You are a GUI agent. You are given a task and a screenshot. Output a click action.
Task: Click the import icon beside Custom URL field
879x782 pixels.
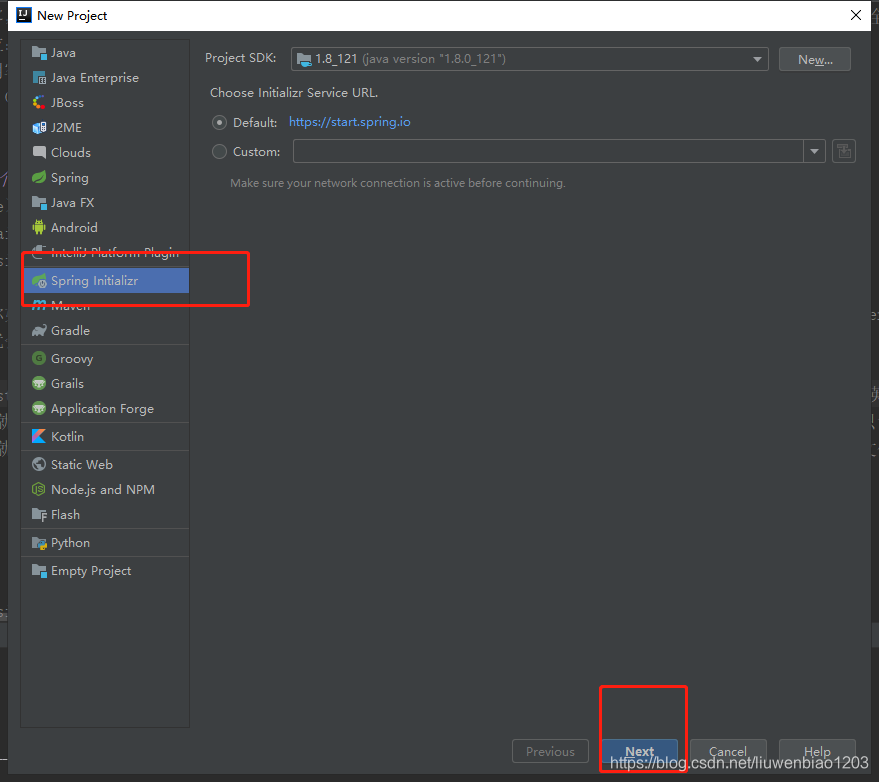(844, 151)
